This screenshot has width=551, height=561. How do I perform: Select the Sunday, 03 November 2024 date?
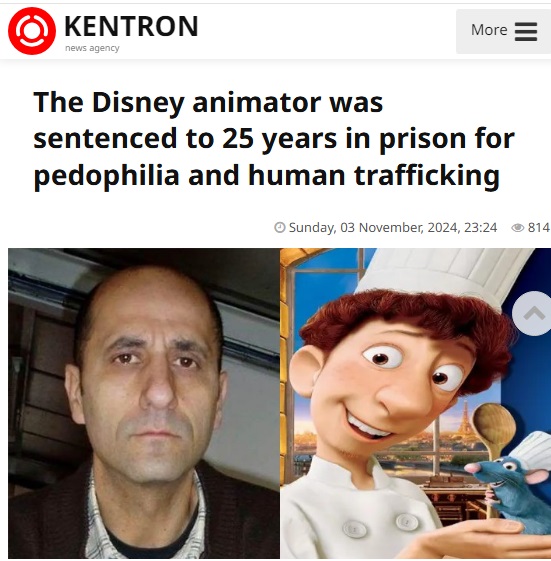pyautogui.click(x=392, y=228)
